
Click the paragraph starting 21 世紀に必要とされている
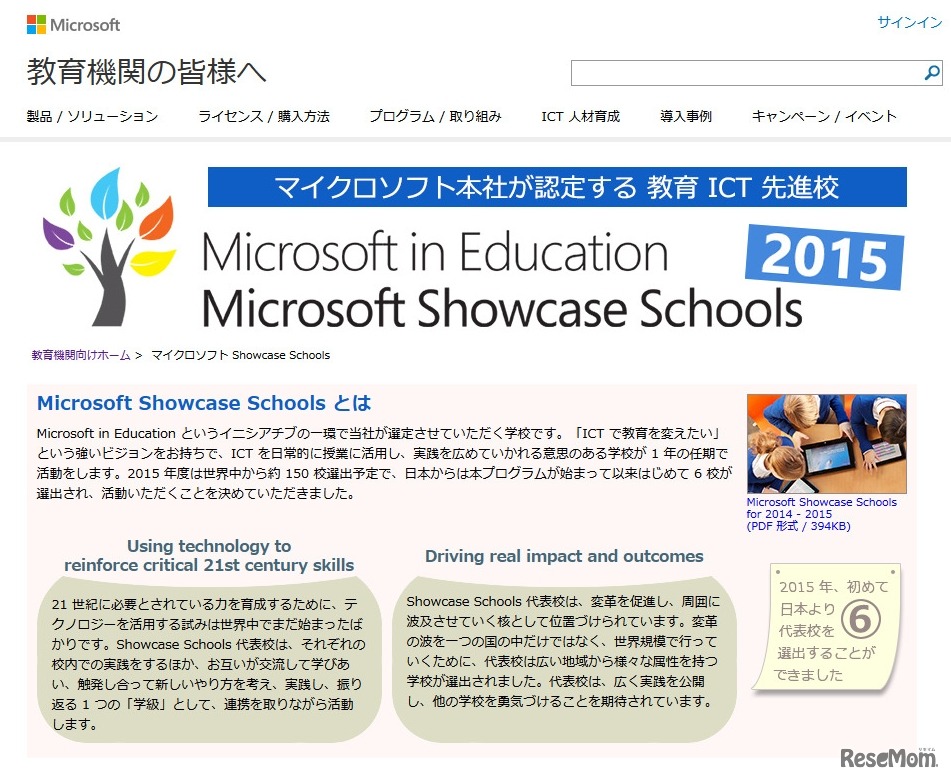coord(209,664)
